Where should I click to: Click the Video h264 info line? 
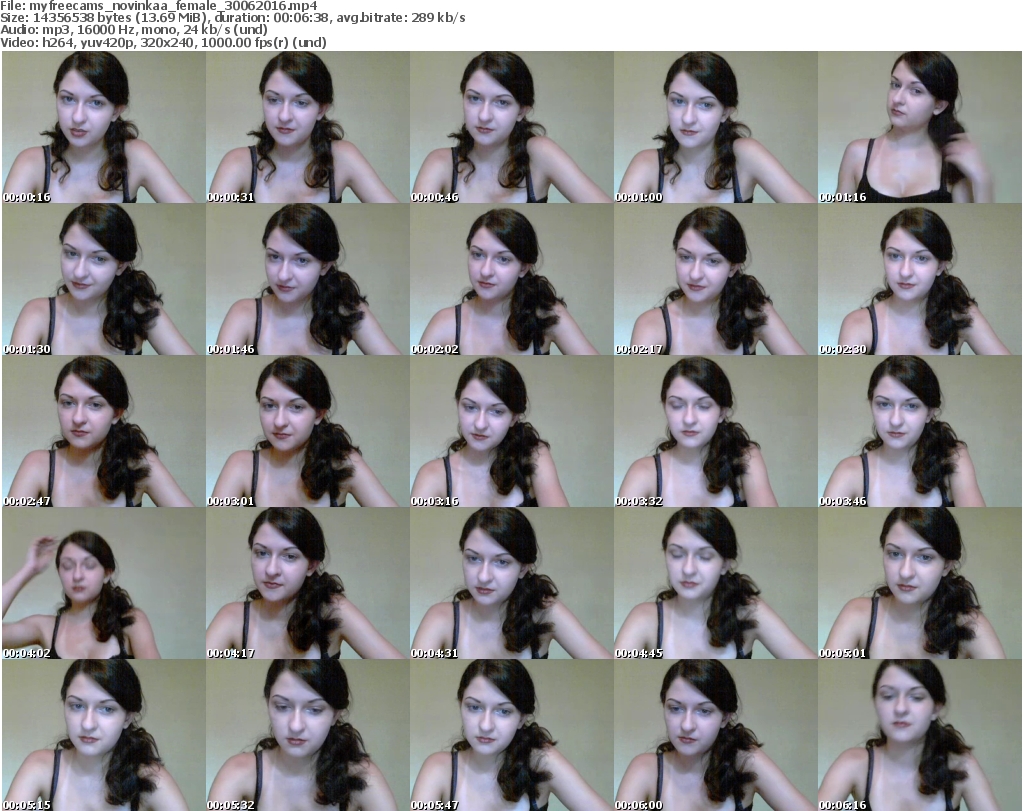pos(163,42)
